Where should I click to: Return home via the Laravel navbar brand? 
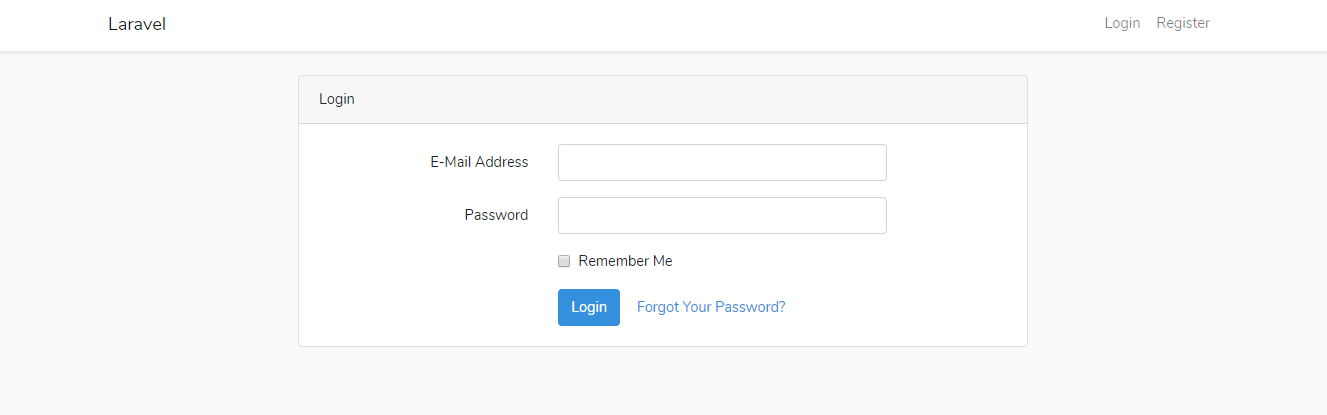137,24
